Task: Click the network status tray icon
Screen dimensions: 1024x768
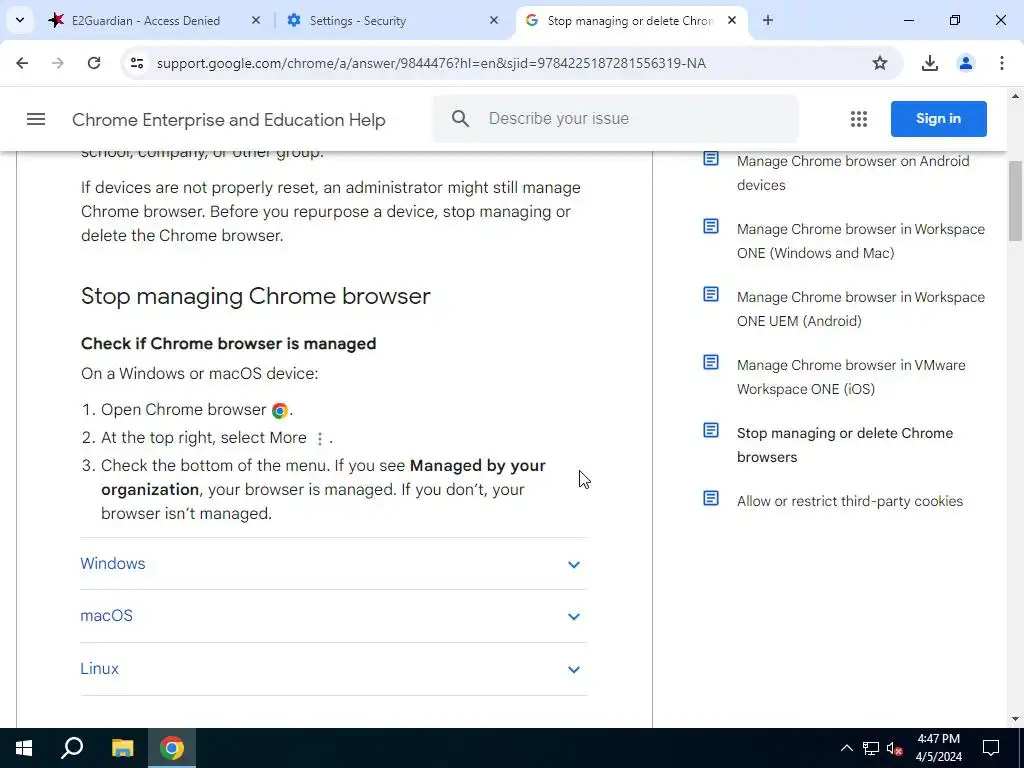Action: click(x=871, y=748)
